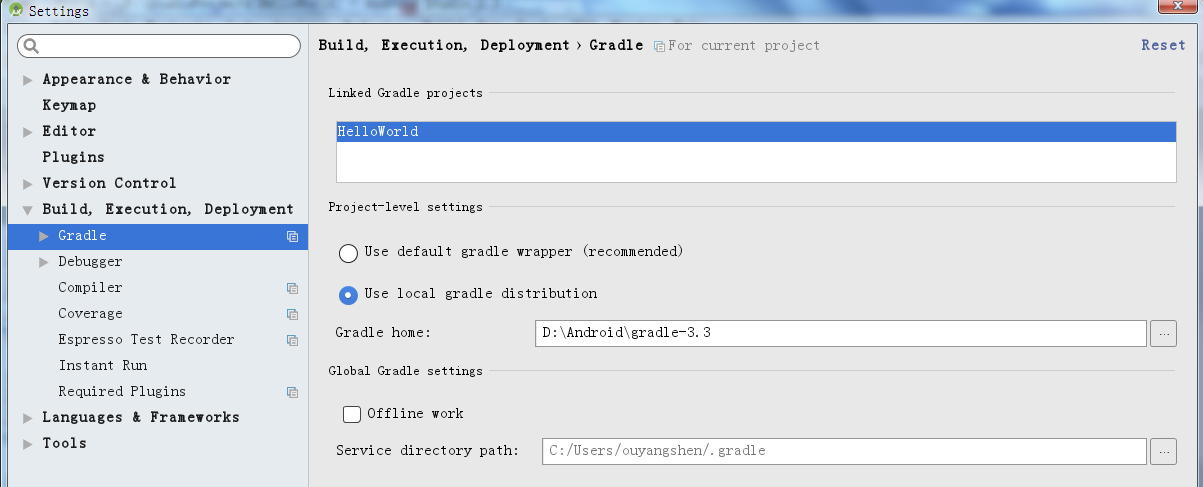Select 'Use local gradle distribution' radio button
This screenshot has width=1203, height=487.
[x=348, y=295]
